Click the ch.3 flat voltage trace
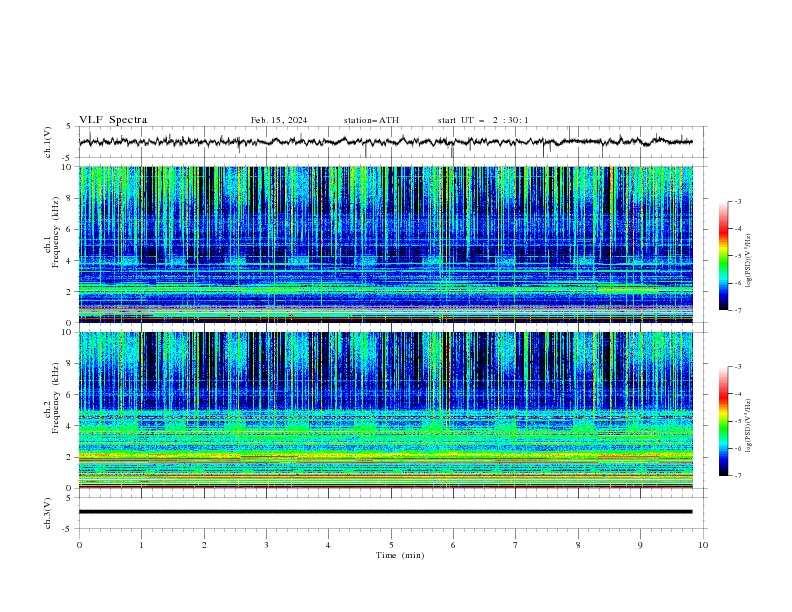 [385, 512]
